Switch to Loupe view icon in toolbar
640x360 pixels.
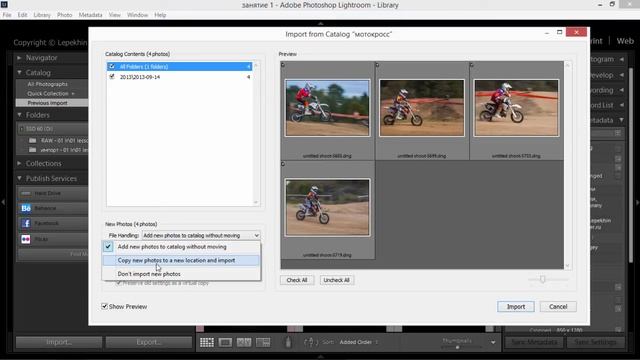(x=225, y=342)
